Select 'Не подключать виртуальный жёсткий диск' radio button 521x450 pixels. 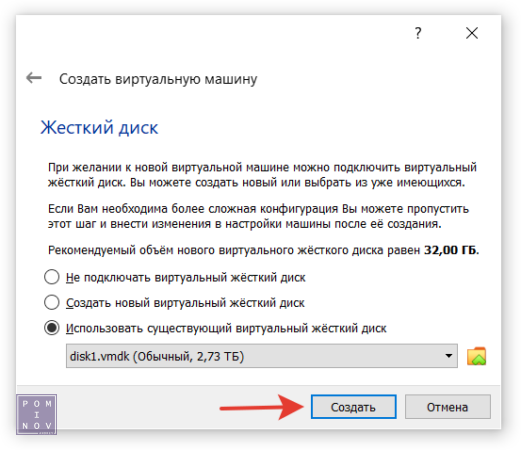pyautogui.click(x=52, y=277)
